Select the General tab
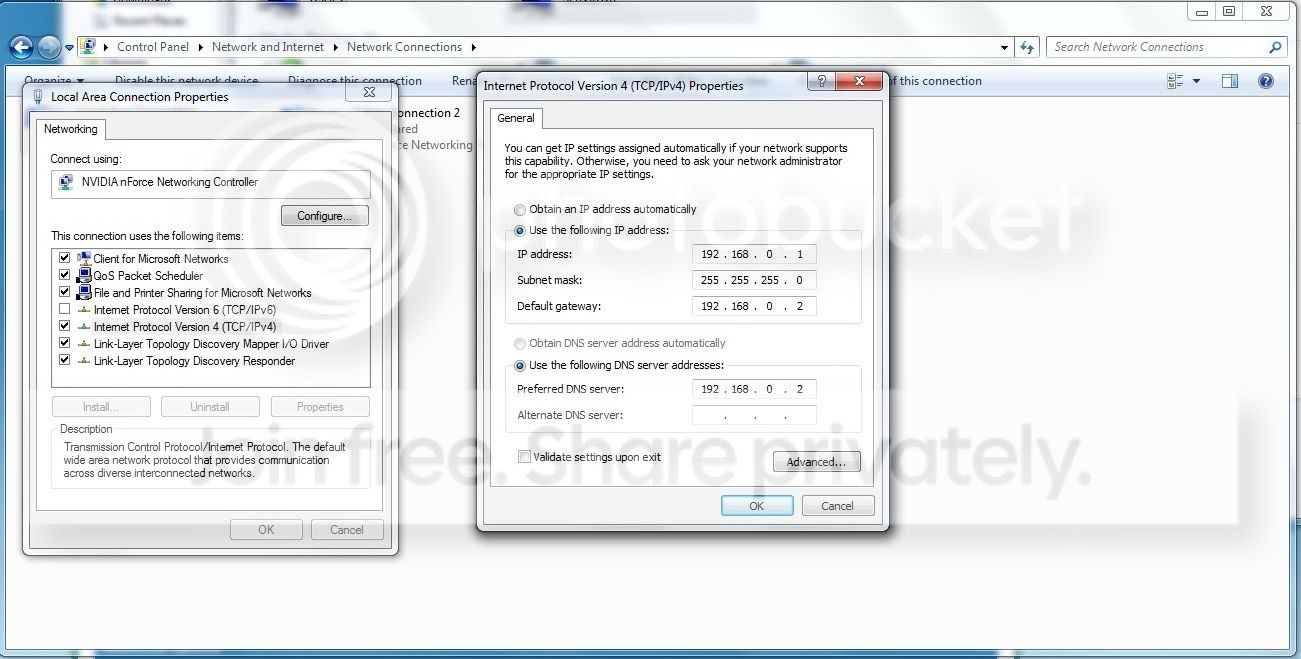This screenshot has height=659, width=1301. pyautogui.click(x=516, y=118)
